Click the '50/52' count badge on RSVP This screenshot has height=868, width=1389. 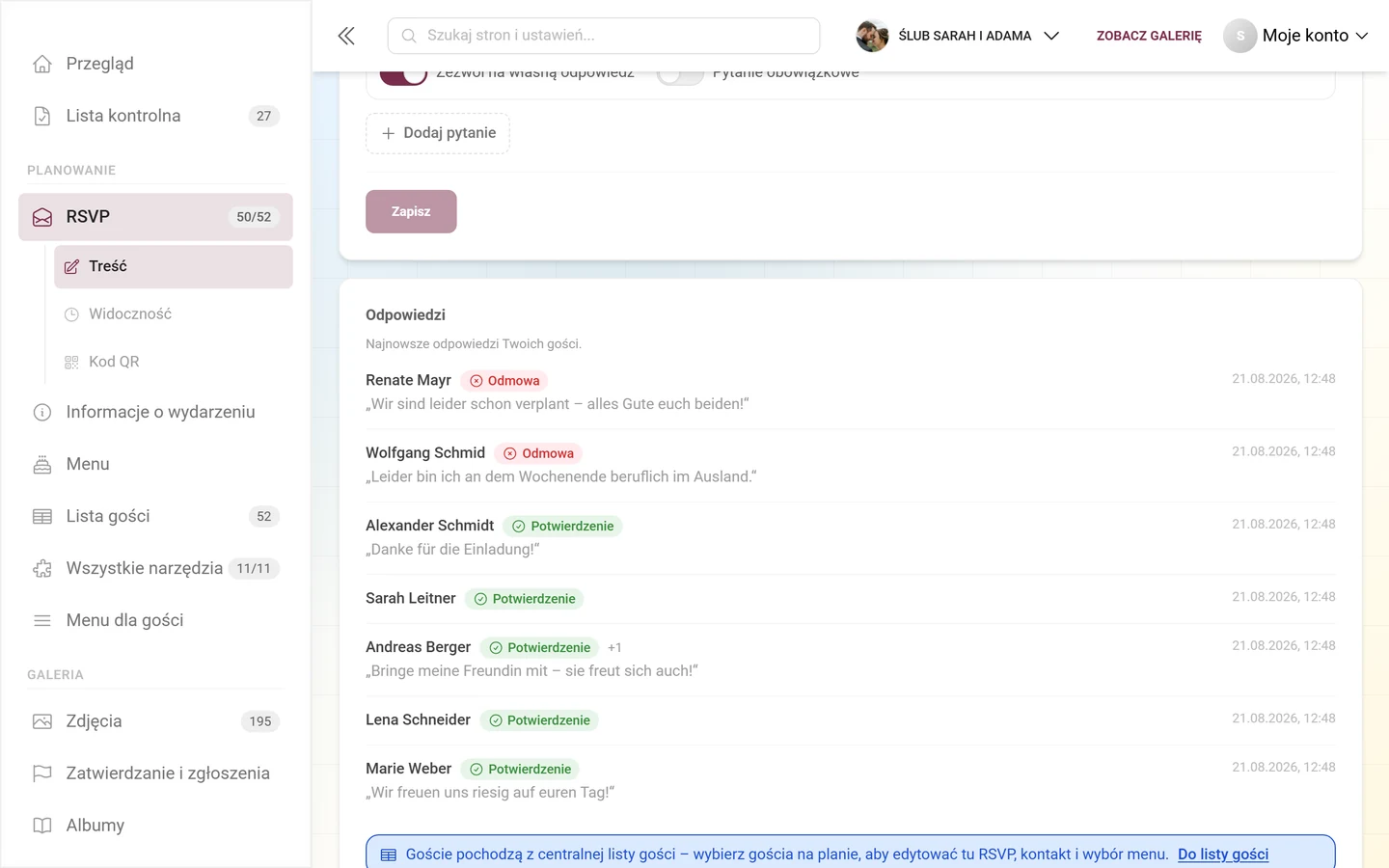pyautogui.click(x=254, y=217)
